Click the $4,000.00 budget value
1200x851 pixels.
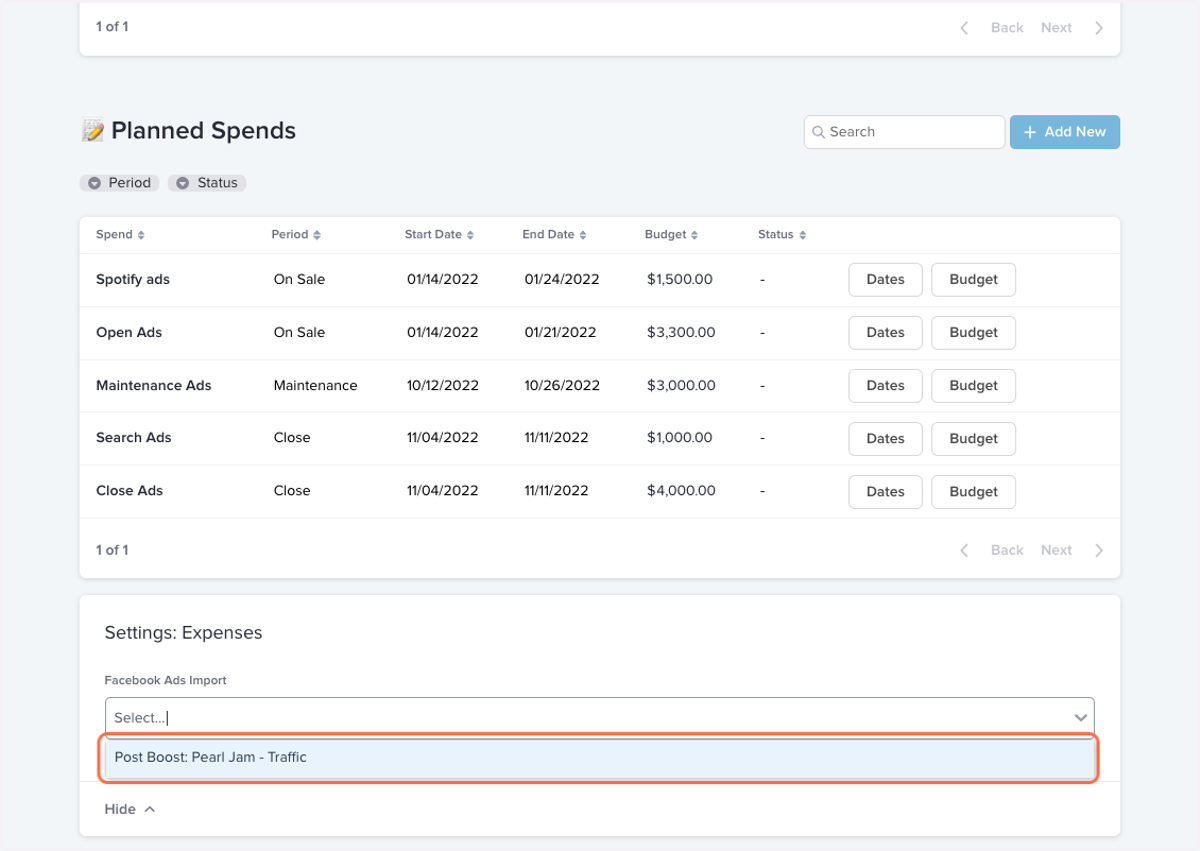click(x=681, y=491)
